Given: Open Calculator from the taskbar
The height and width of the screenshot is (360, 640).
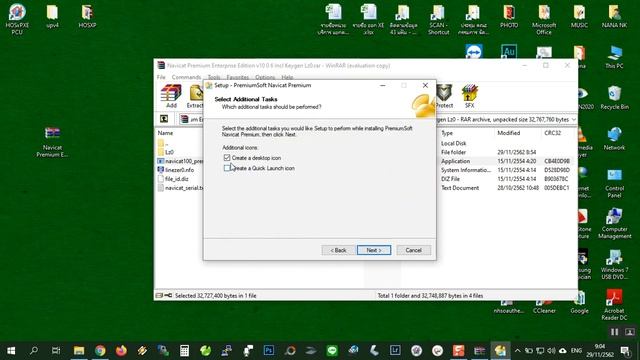Looking at the screenshot, I should (184, 351).
